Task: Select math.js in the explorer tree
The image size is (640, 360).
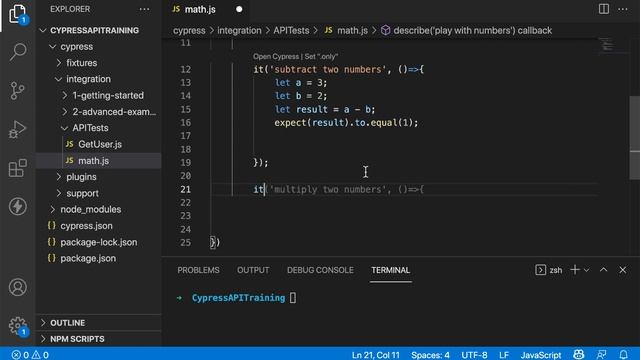Action: [99, 160]
